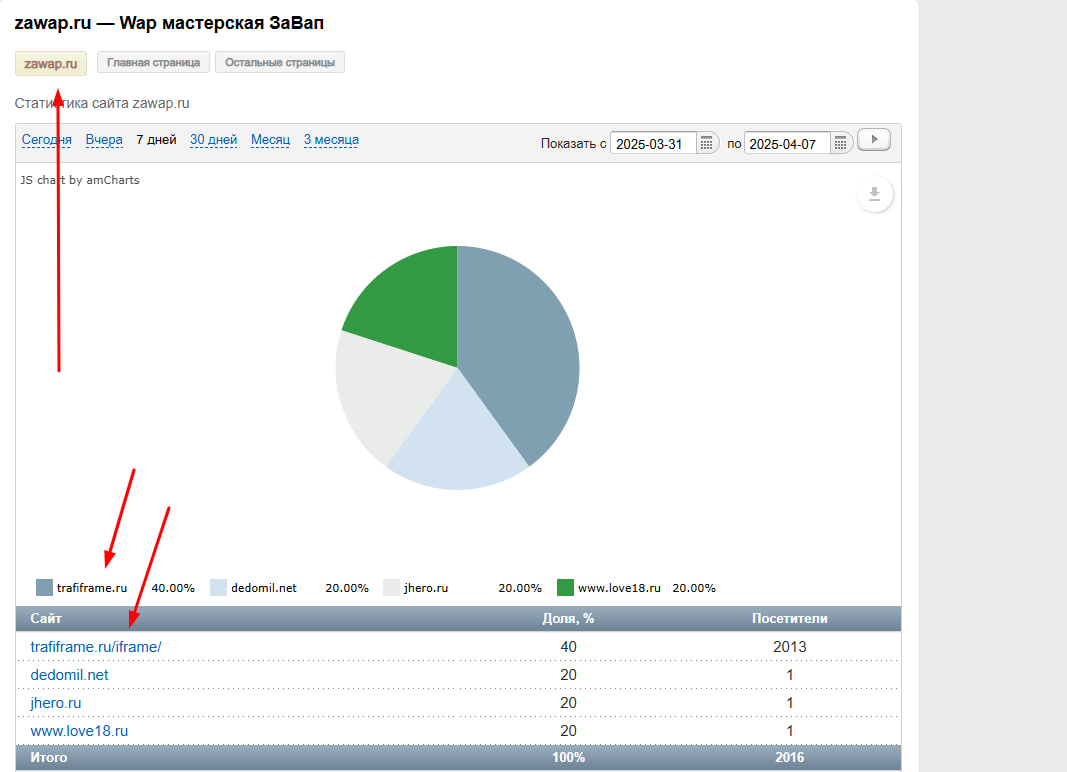1067x772 pixels.
Task: Switch to Главная страница tab
Action: click(x=153, y=63)
